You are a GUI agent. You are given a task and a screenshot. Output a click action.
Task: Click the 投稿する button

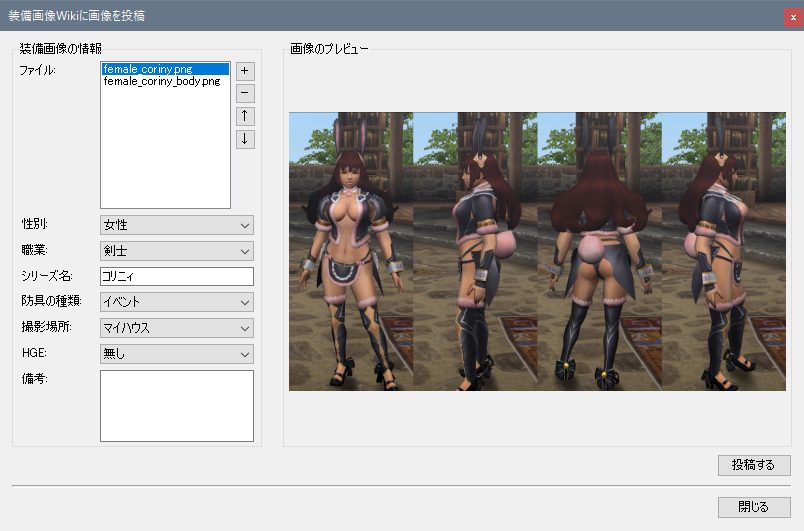coord(754,465)
